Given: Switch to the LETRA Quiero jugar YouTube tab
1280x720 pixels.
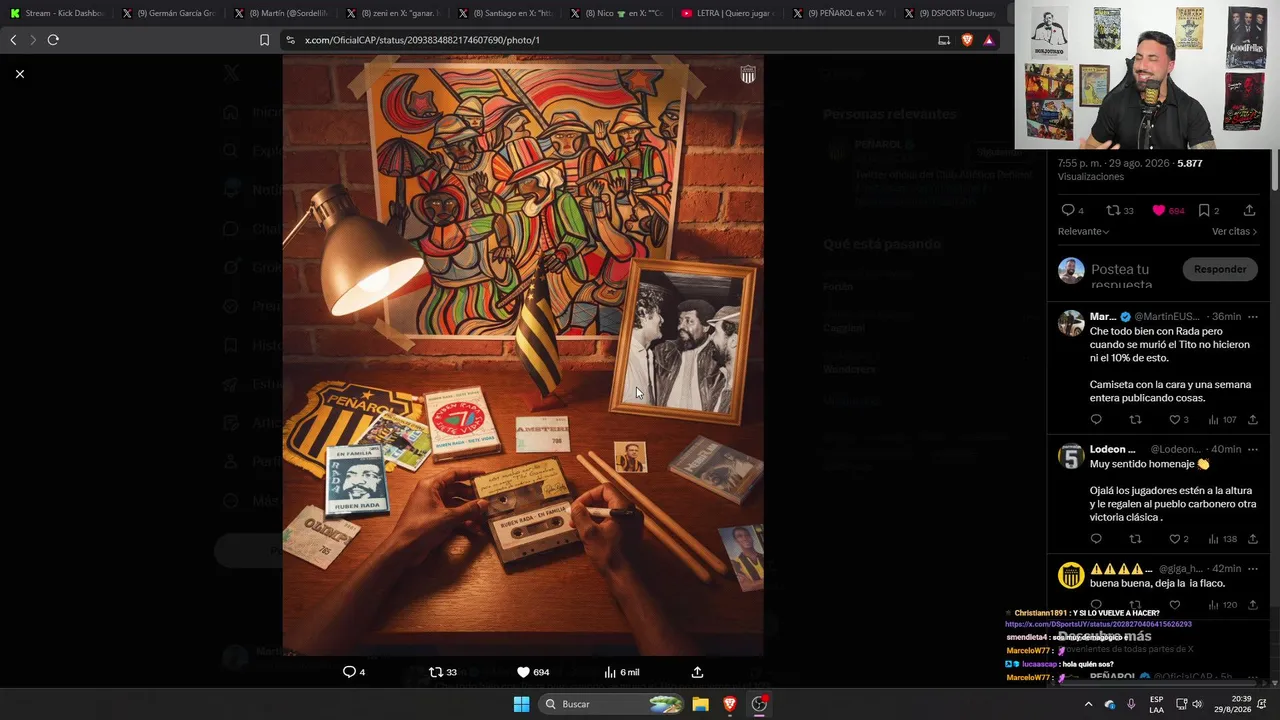Looking at the screenshot, I should [730, 13].
